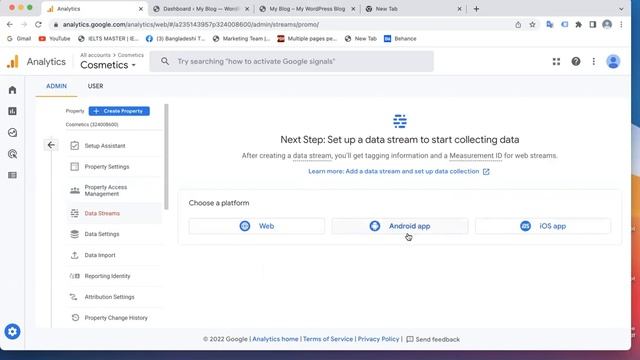The image size is (640, 360).
Task: Open the Advertising icon in left rail
Action: (12, 154)
